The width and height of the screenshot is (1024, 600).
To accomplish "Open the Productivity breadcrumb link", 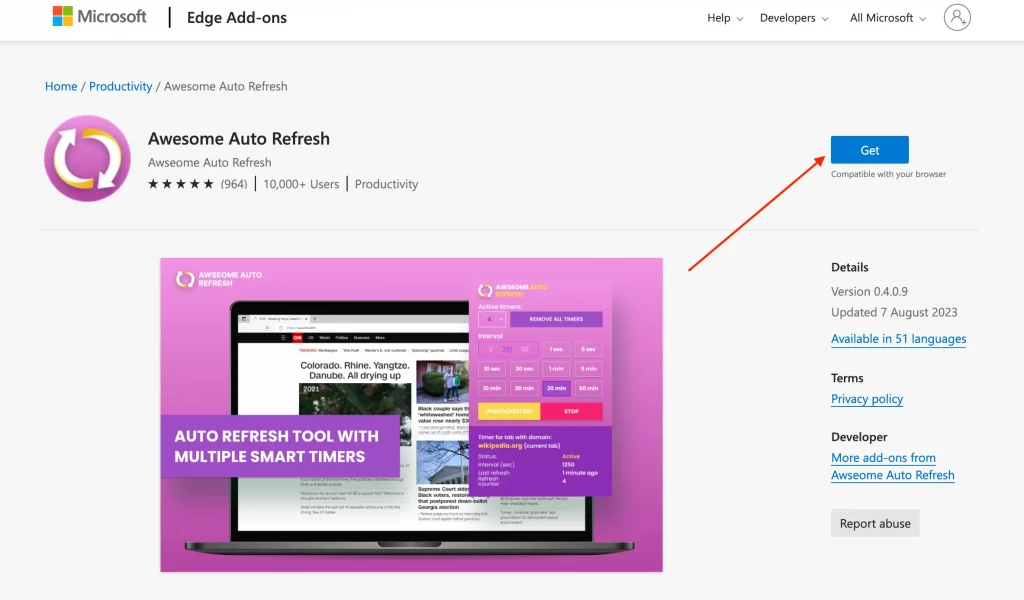I will [120, 86].
